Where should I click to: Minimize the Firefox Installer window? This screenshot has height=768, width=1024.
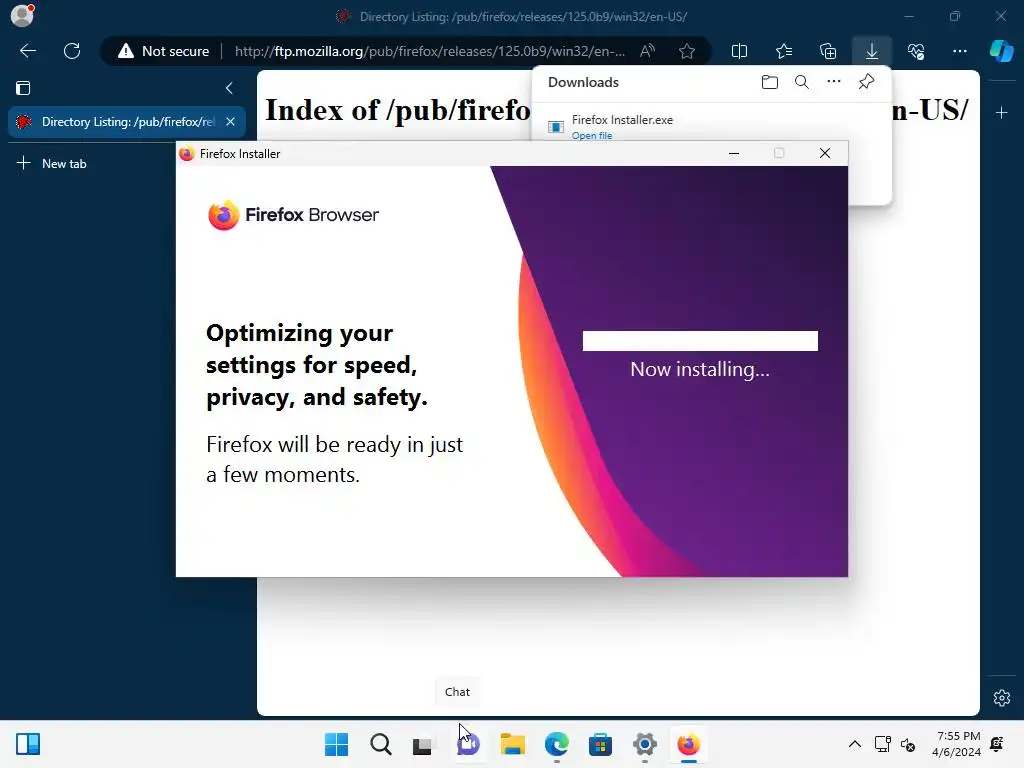(734, 153)
